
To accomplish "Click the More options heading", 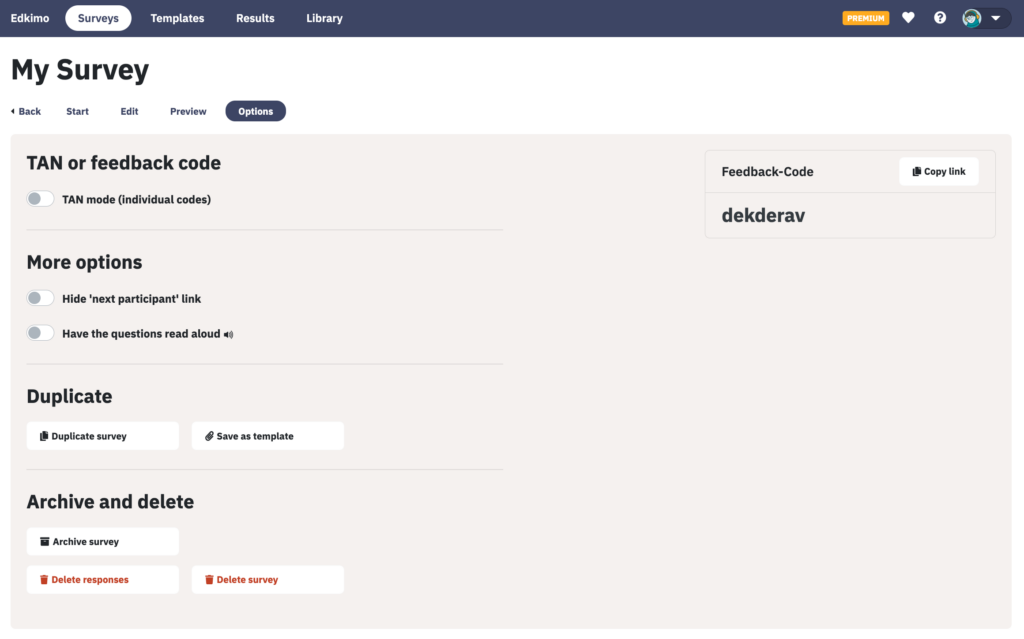I will point(84,262).
